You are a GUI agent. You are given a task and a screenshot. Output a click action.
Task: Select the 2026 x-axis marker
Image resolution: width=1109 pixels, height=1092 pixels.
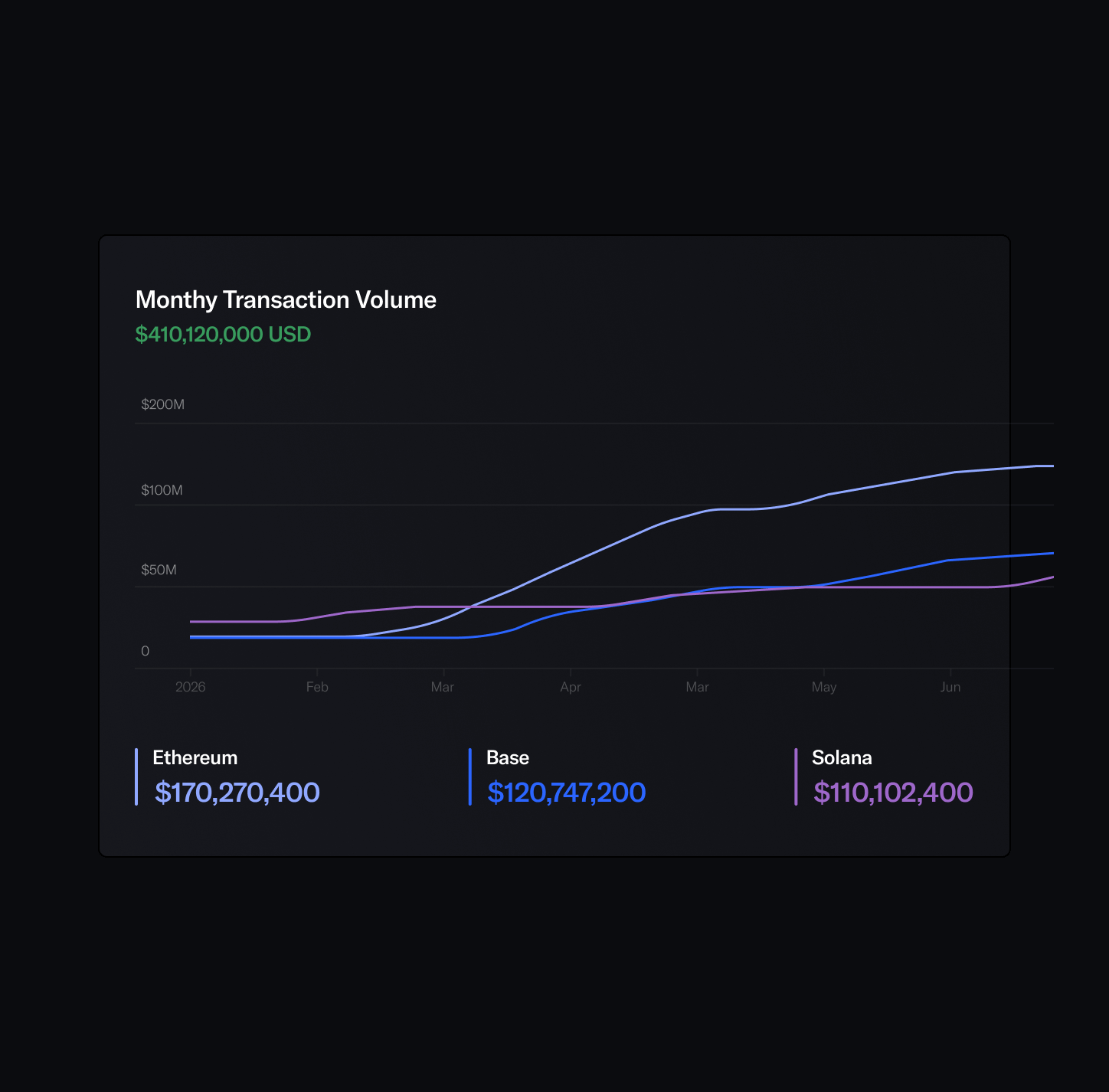coord(190,687)
